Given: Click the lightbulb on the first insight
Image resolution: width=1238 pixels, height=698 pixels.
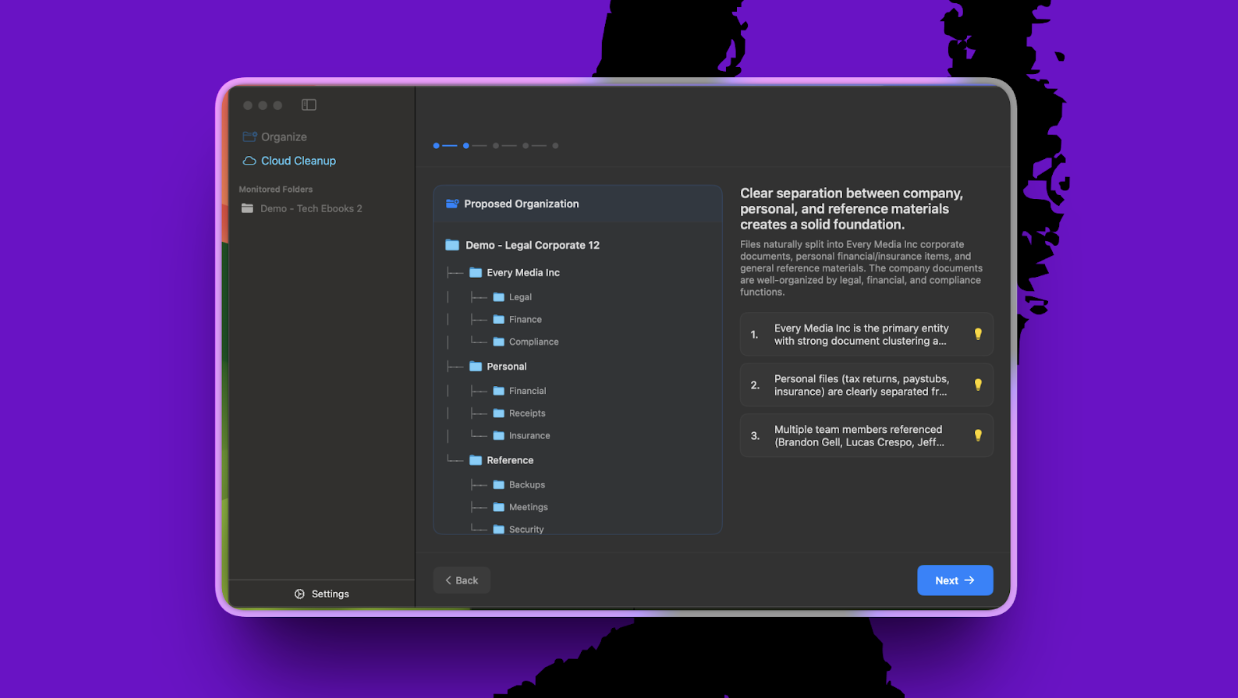Looking at the screenshot, I should 977,333.
